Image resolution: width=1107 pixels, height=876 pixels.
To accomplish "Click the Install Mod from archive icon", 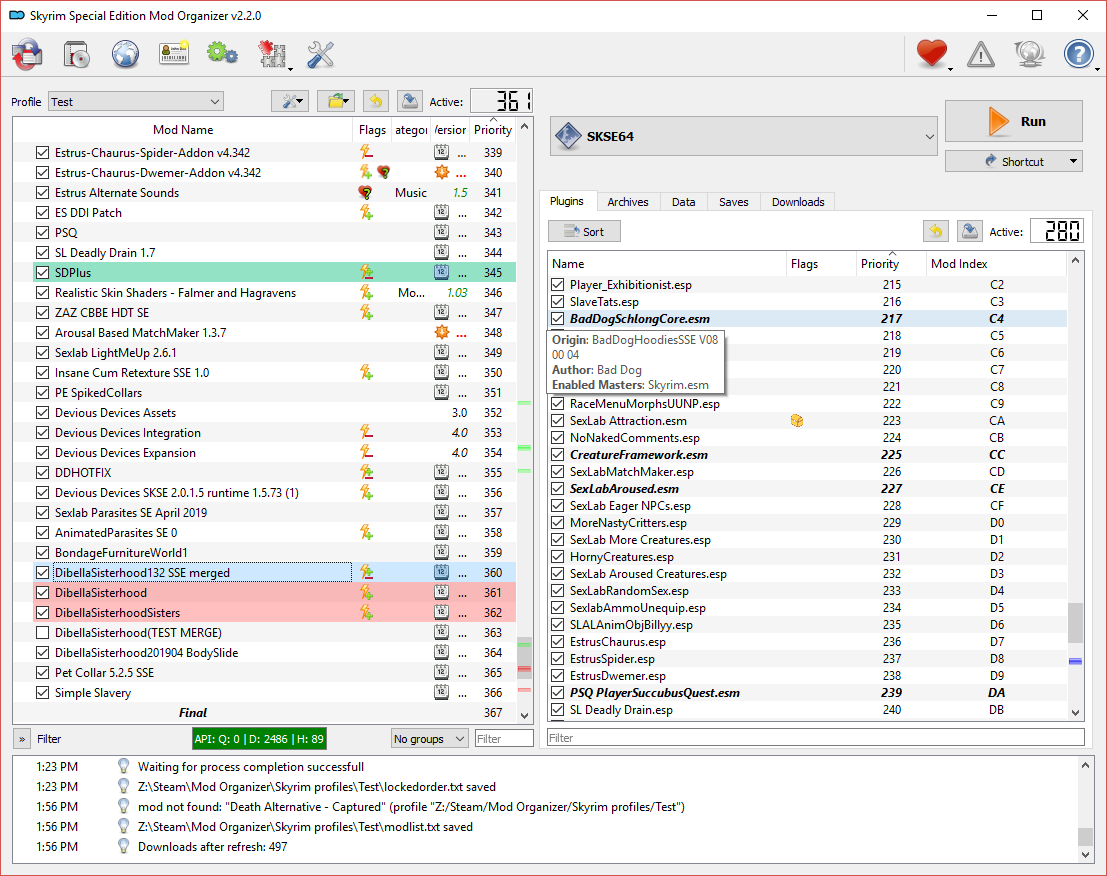I will click(x=27, y=54).
